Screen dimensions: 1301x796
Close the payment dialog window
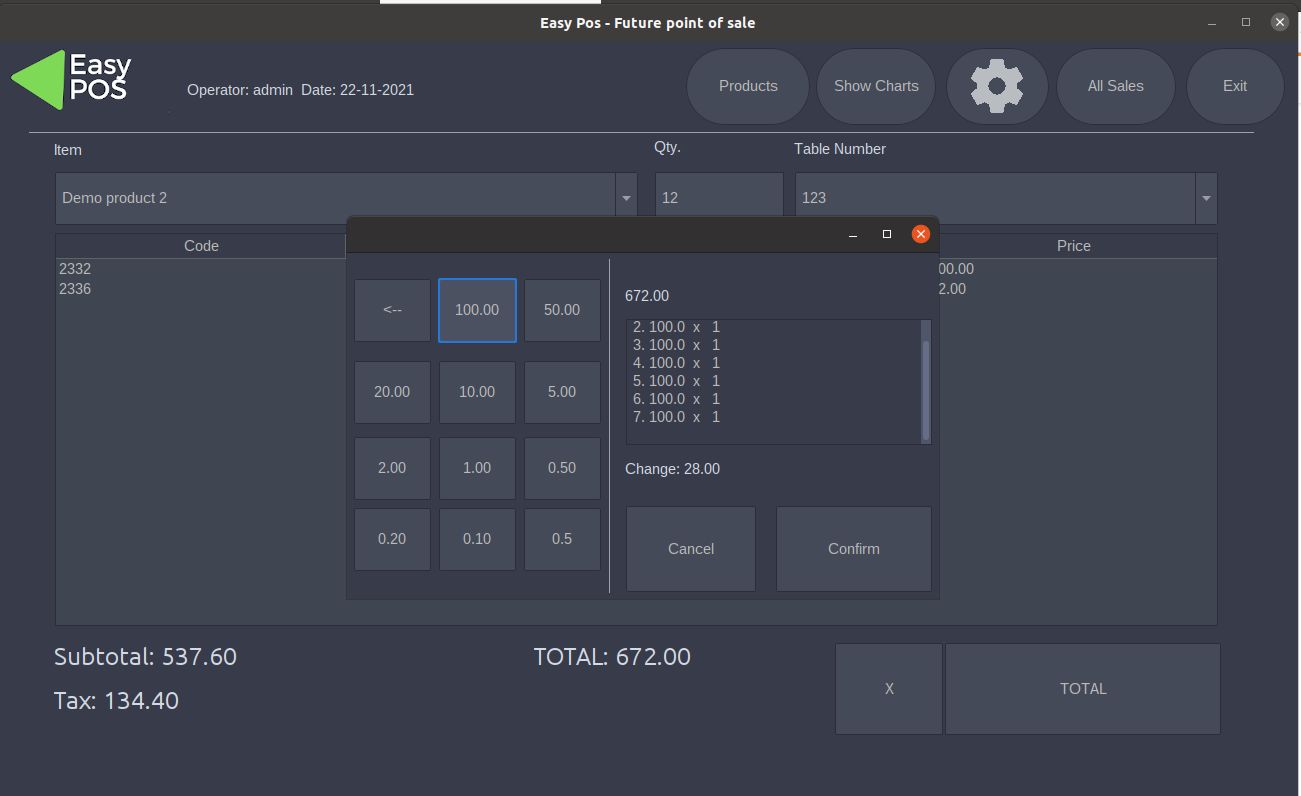[x=920, y=234]
